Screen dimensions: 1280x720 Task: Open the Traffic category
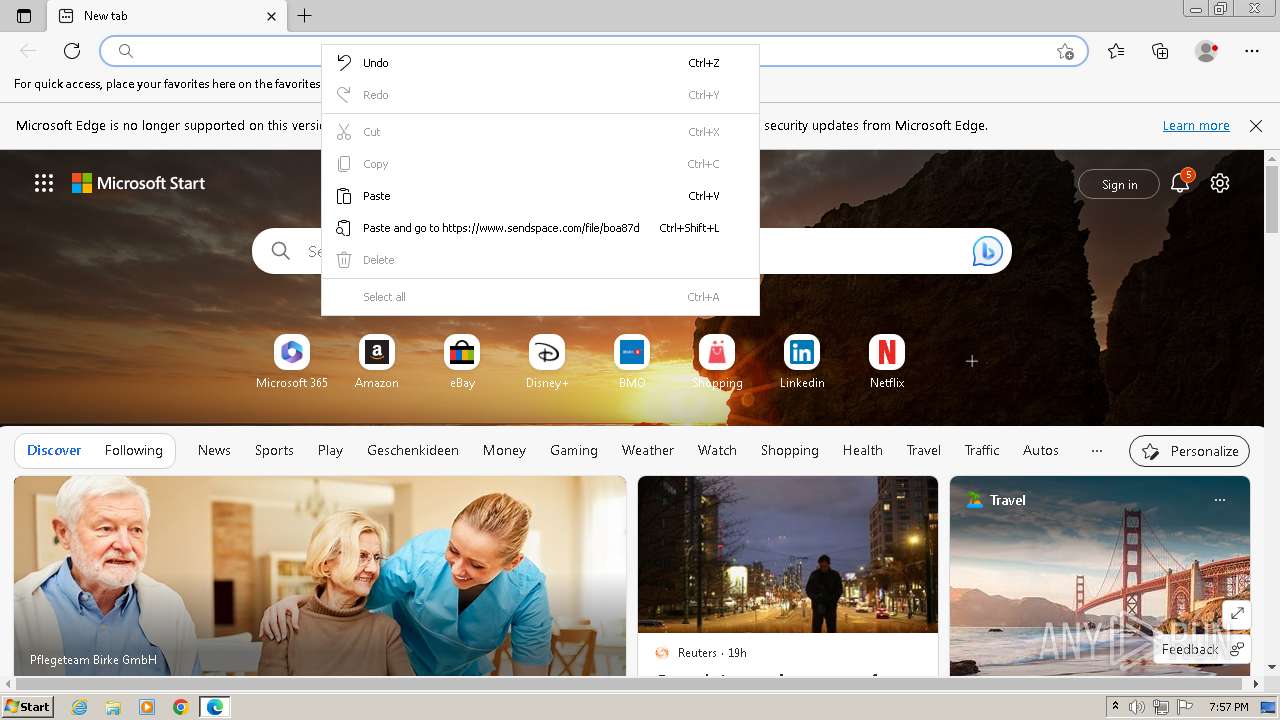[982, 450]
